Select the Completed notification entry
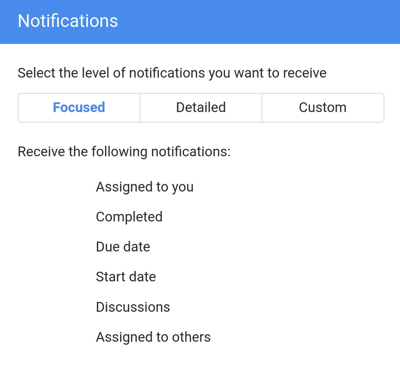 (x=129, y=217)
